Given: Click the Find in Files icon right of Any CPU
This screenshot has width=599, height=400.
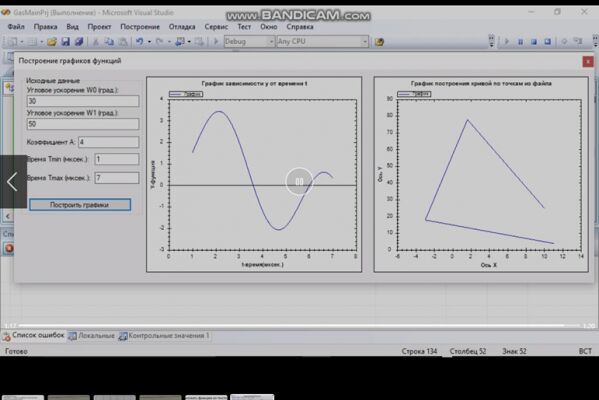Looking at the screenshot, I should point(379,42).
